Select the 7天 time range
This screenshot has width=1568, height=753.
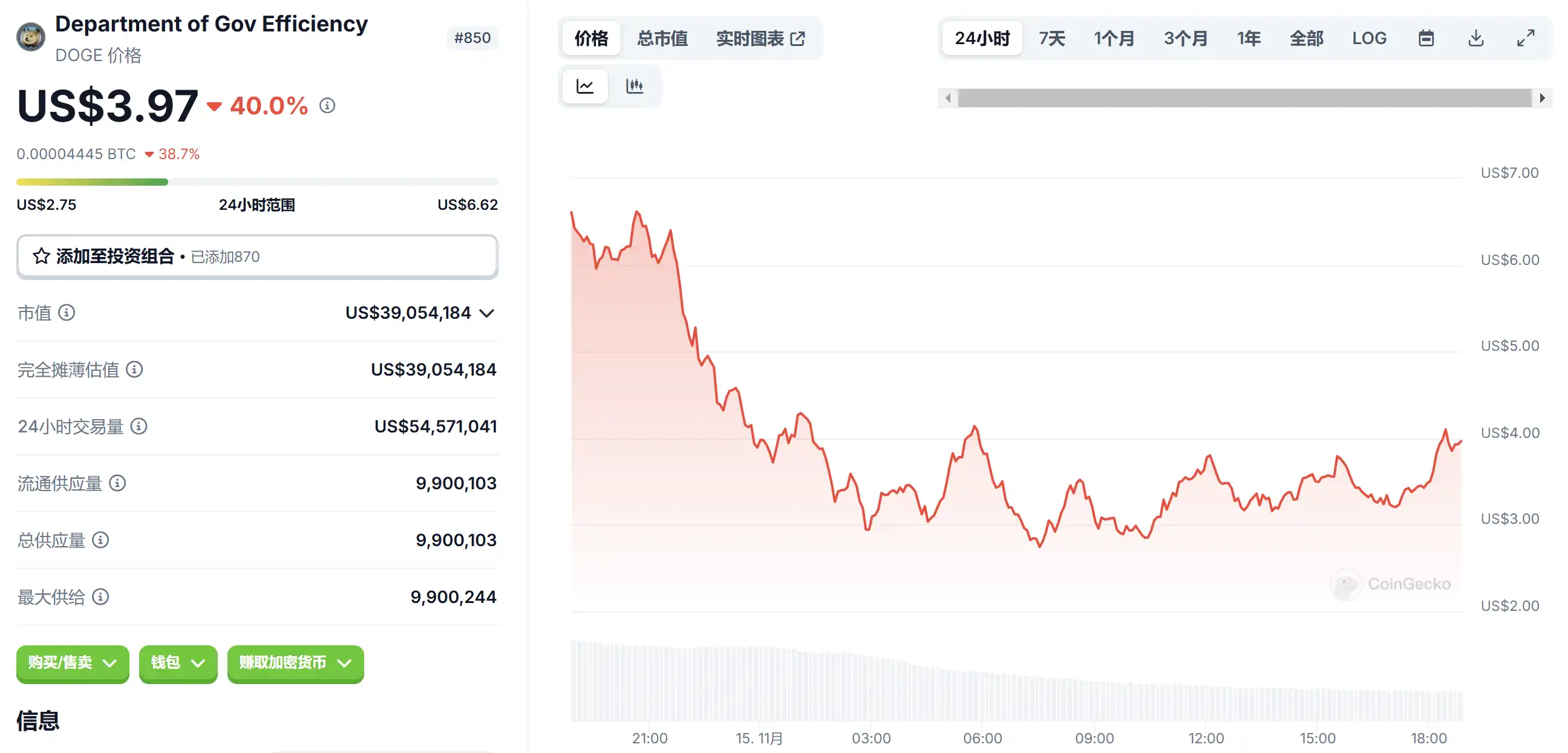1052,38
